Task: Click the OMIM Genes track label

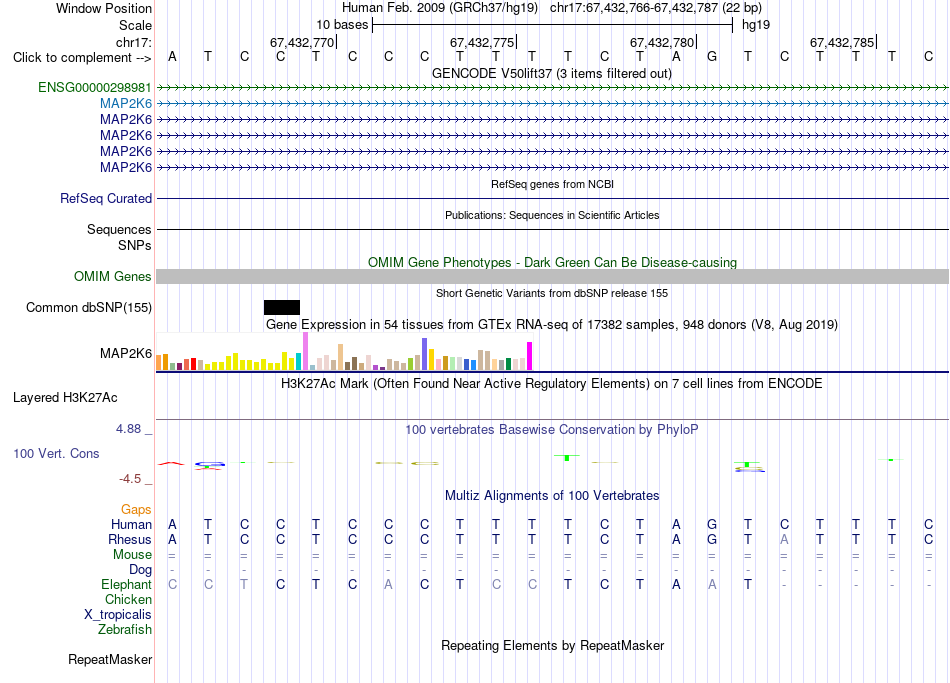Action: 112,276
